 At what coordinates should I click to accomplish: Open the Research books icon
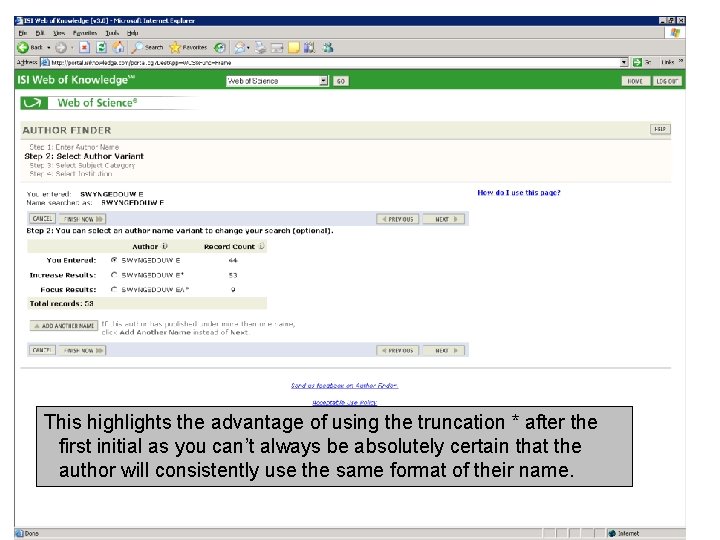(x=309, y=47)
